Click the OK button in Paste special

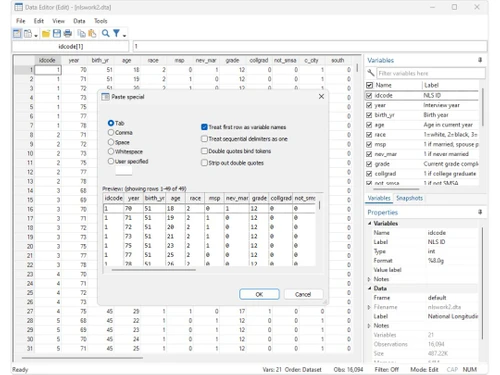pyautogui.click(x=259, y=294)
